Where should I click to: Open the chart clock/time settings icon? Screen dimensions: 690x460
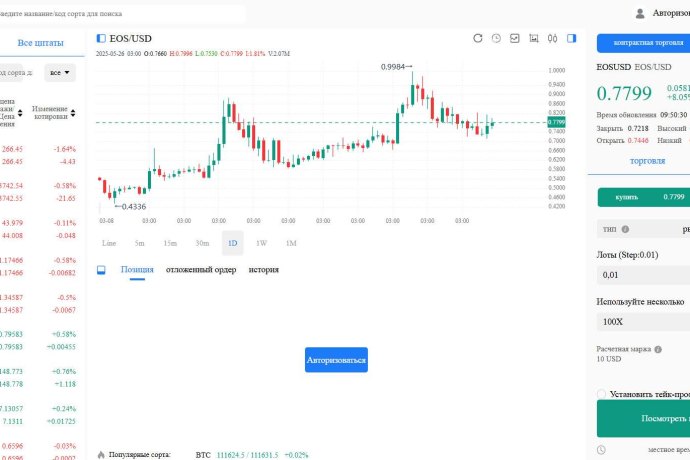(496, 38)
